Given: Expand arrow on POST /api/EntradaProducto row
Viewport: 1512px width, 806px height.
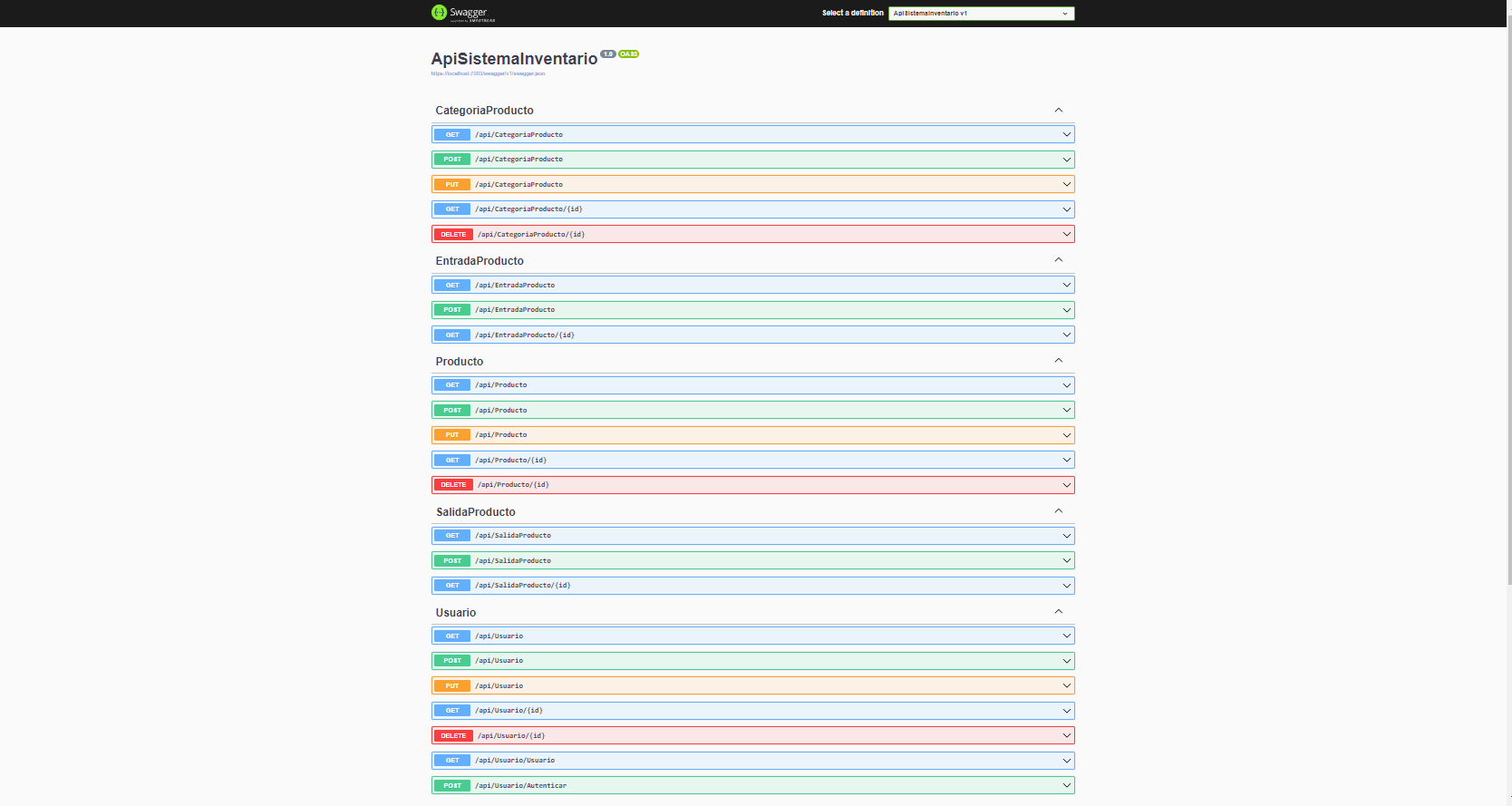Looking at the screenshot, I should (1066, 310).
